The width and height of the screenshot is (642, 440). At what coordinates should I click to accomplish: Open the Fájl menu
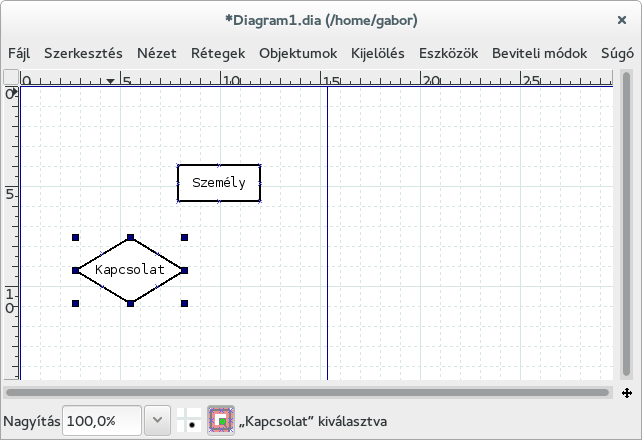[19, 53]
